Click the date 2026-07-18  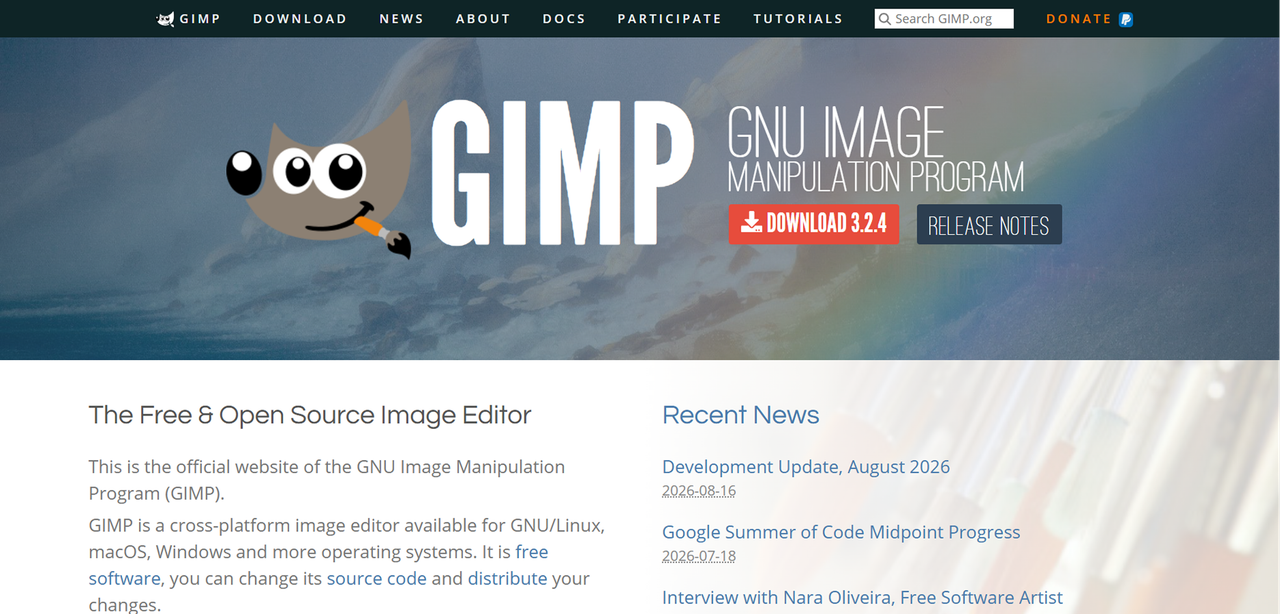(699, 556)
